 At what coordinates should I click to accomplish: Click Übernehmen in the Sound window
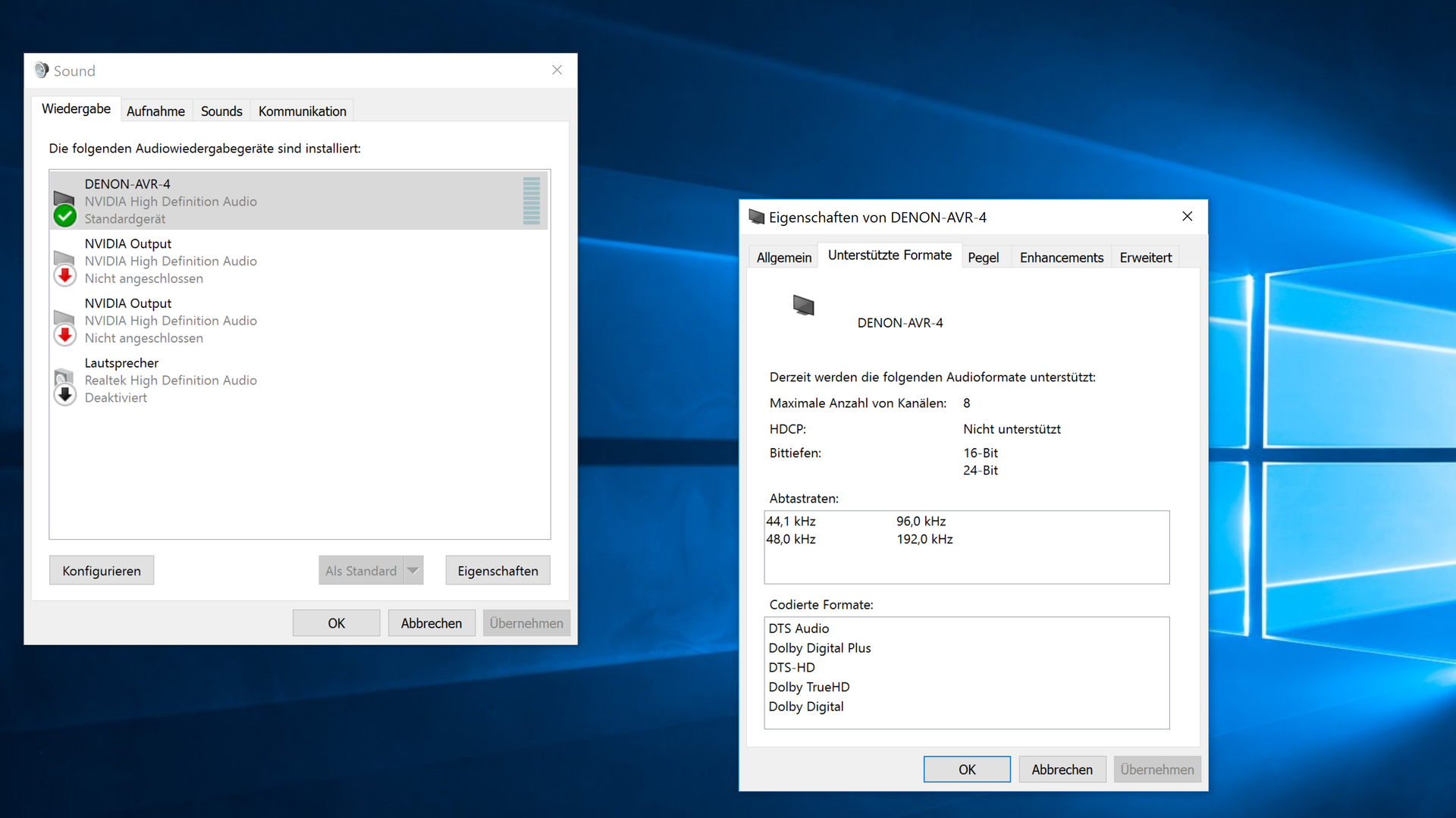point(526,623)
